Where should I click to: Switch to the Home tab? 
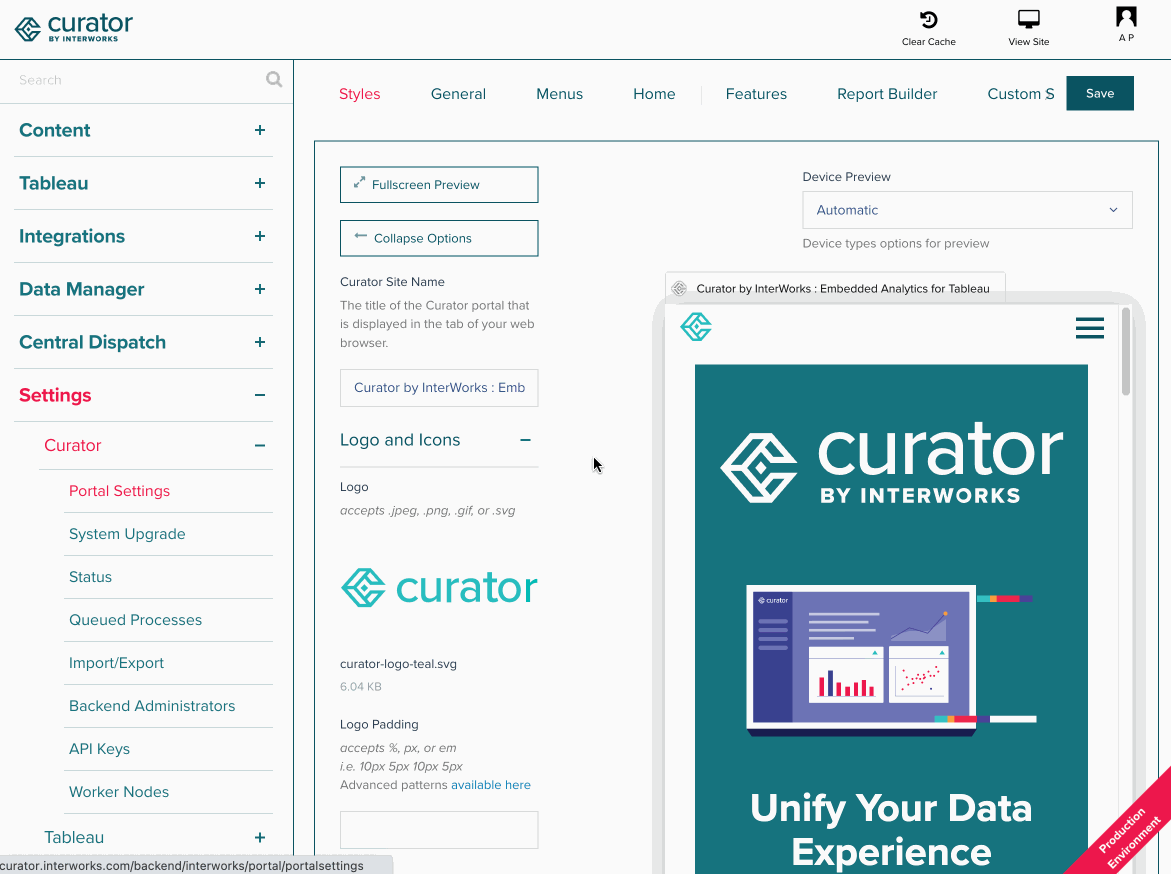coord(654,94)
